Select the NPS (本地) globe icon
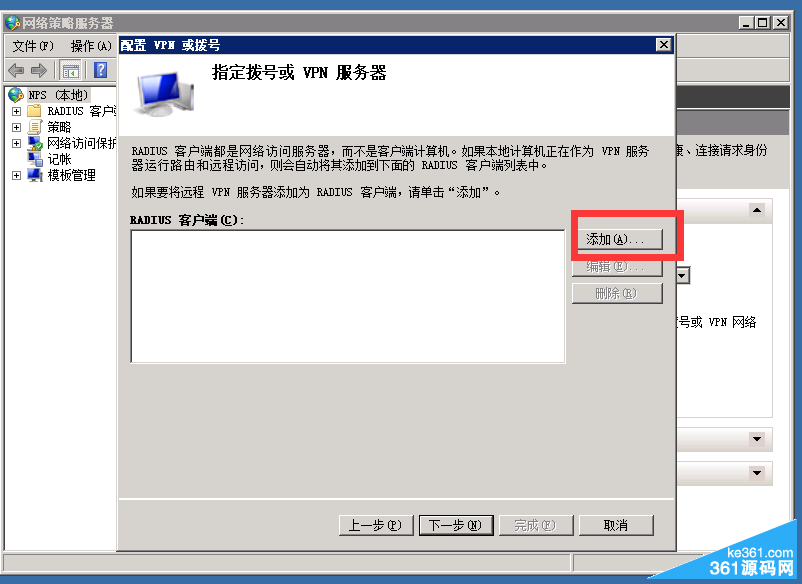 point(16,95)
